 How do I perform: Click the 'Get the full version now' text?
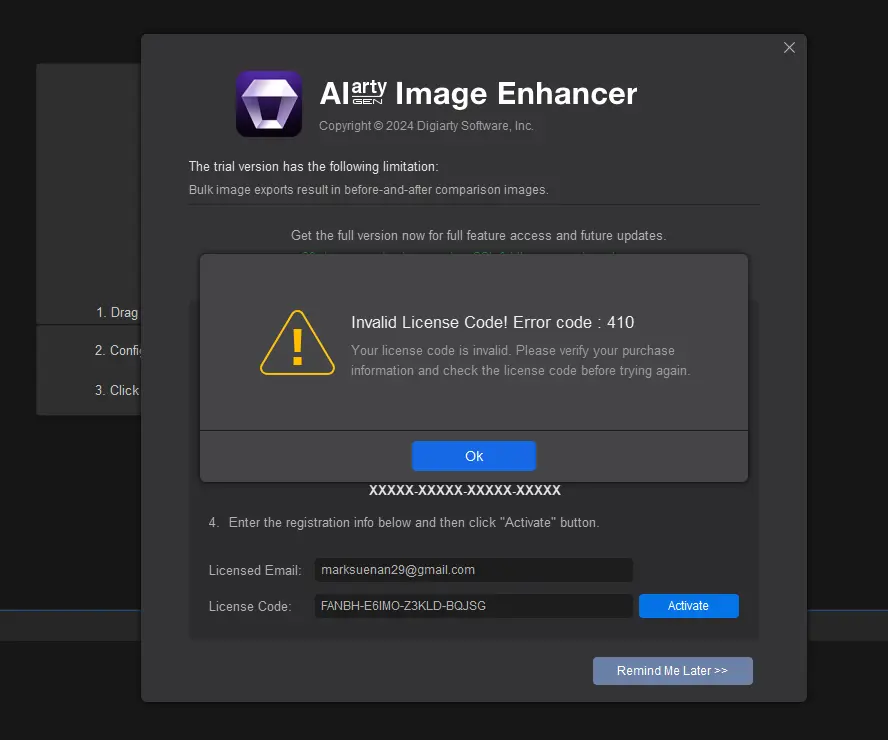pyautogui.click(x=478, y=236)
